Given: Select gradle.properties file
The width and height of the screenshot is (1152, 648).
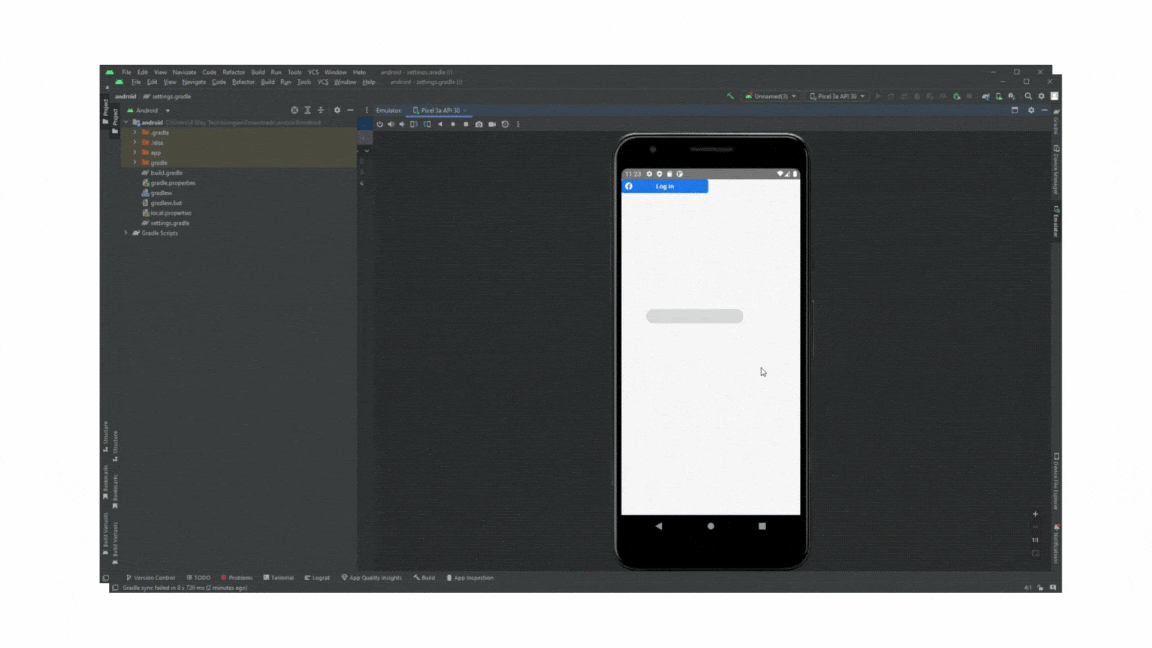Looking at the screenshot, I should tap(168, 183).
